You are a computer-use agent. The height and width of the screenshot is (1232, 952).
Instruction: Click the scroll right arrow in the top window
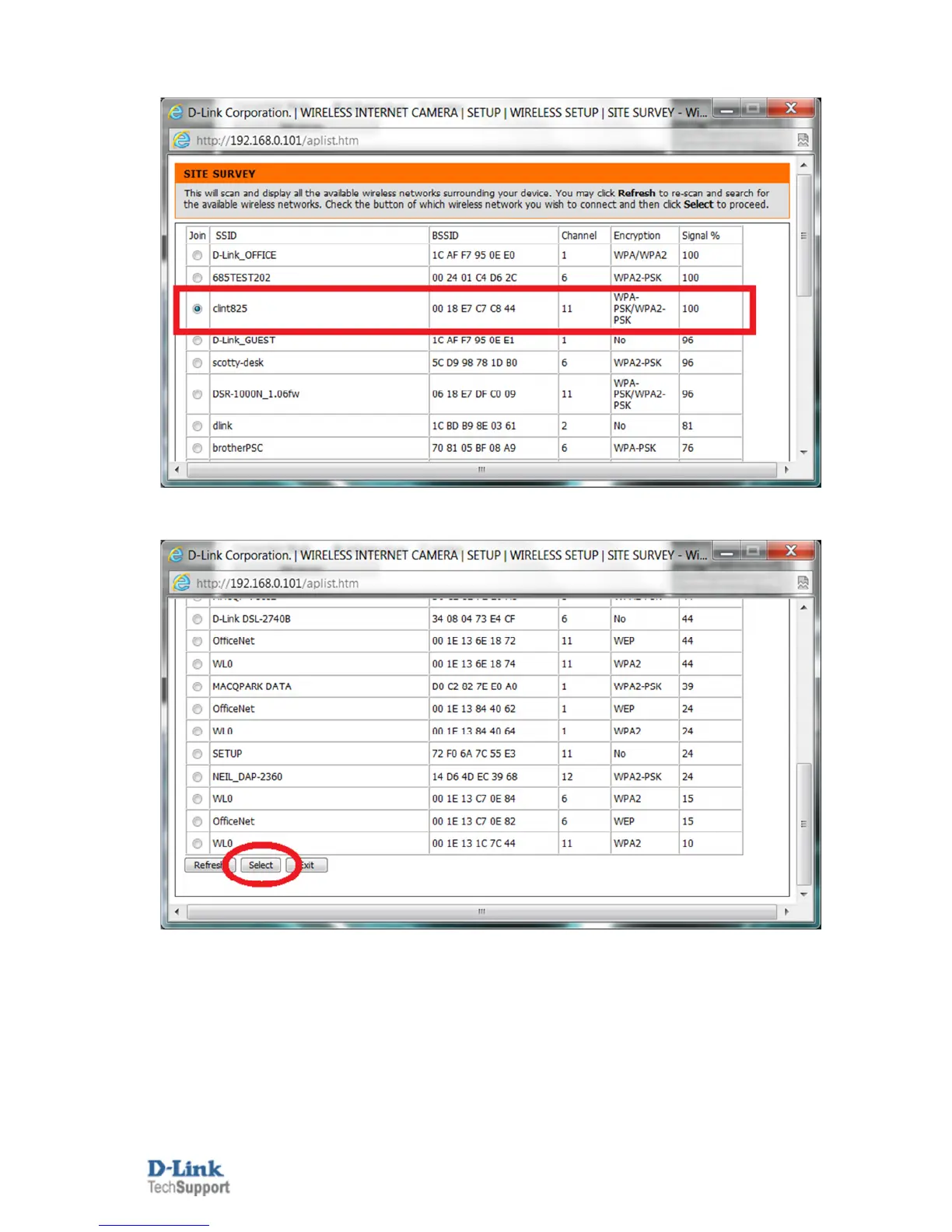click(x=786, y=470)
